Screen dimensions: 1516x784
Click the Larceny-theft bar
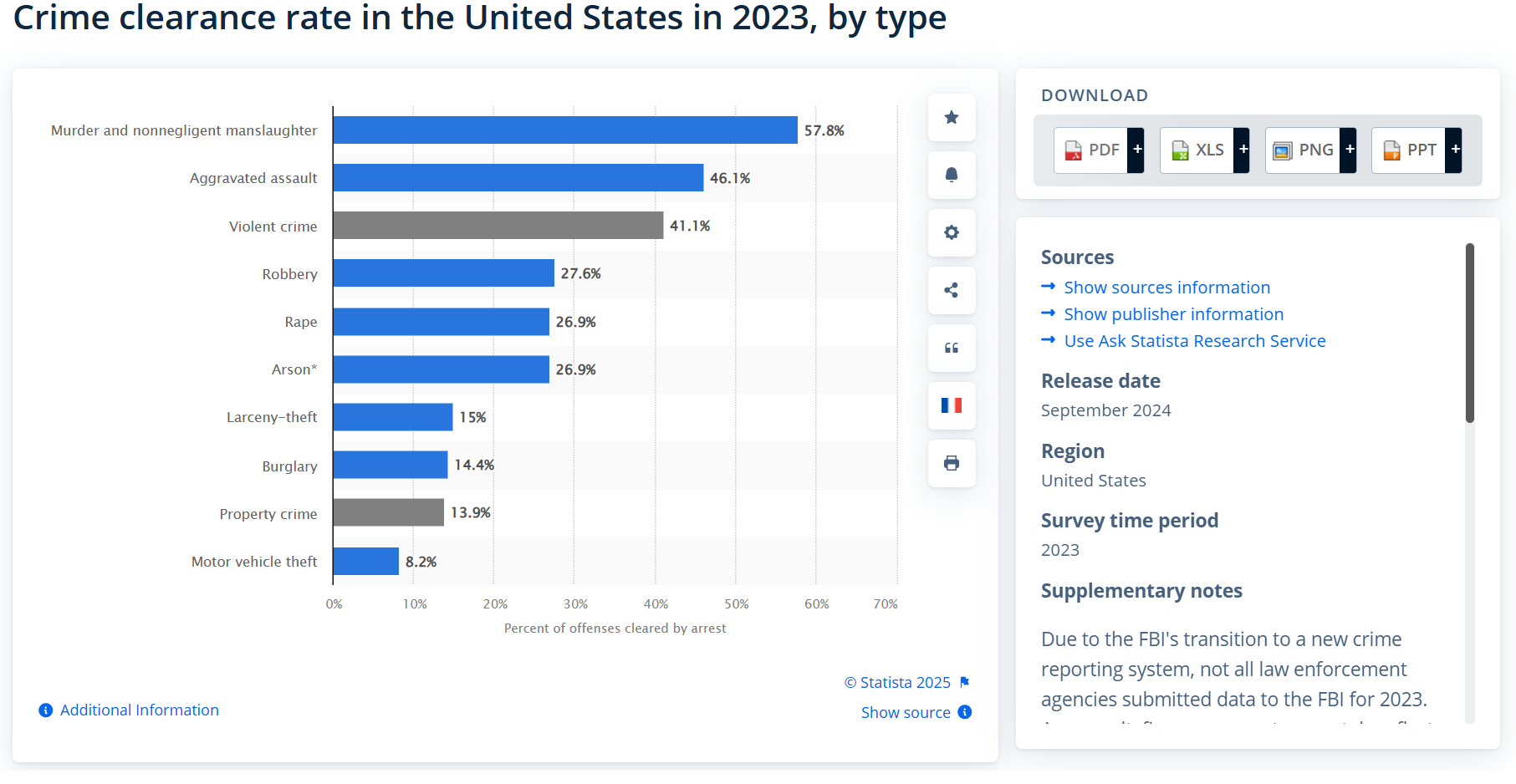click(393, 417)
